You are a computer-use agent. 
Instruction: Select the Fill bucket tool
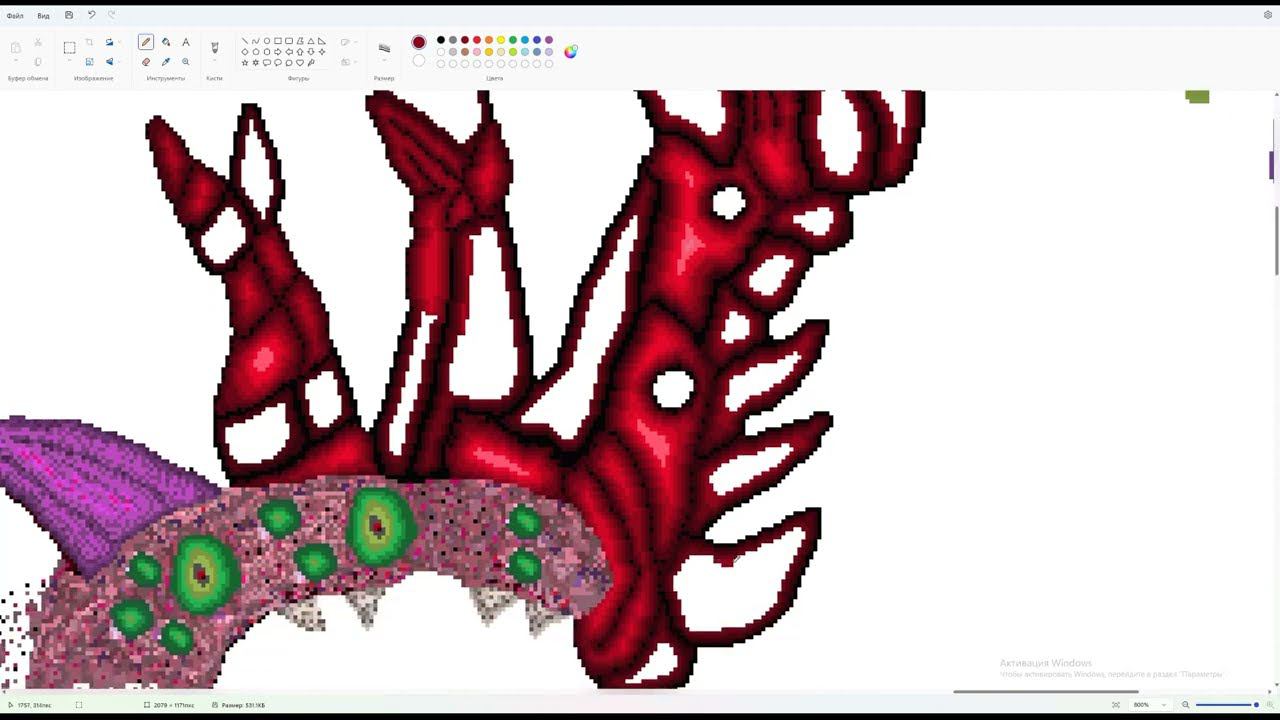point(166,42)
